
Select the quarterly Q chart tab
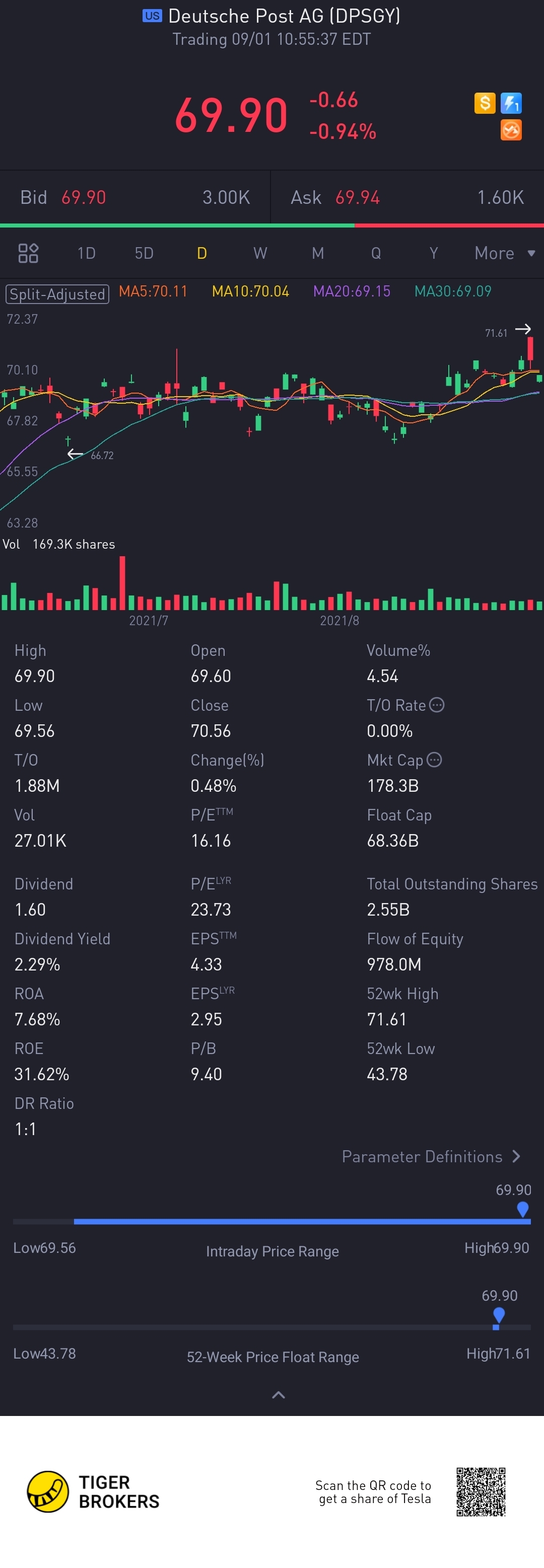tap(376, 253)
